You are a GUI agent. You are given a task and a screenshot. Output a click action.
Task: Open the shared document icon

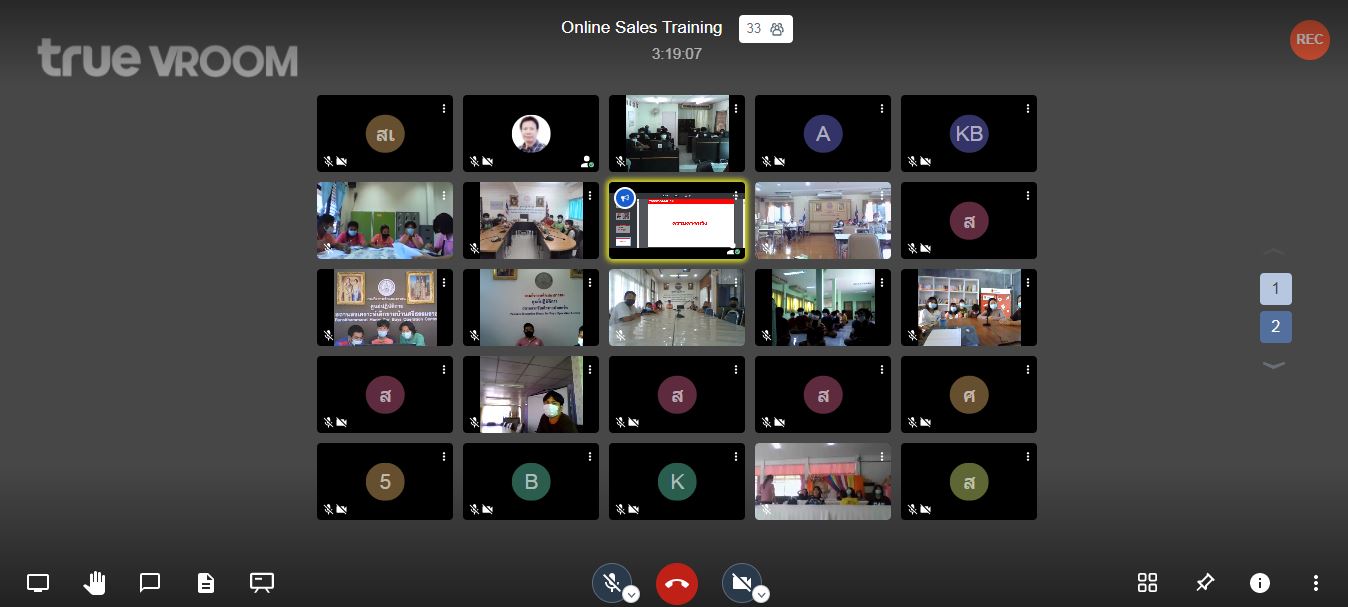click(206, 583)
